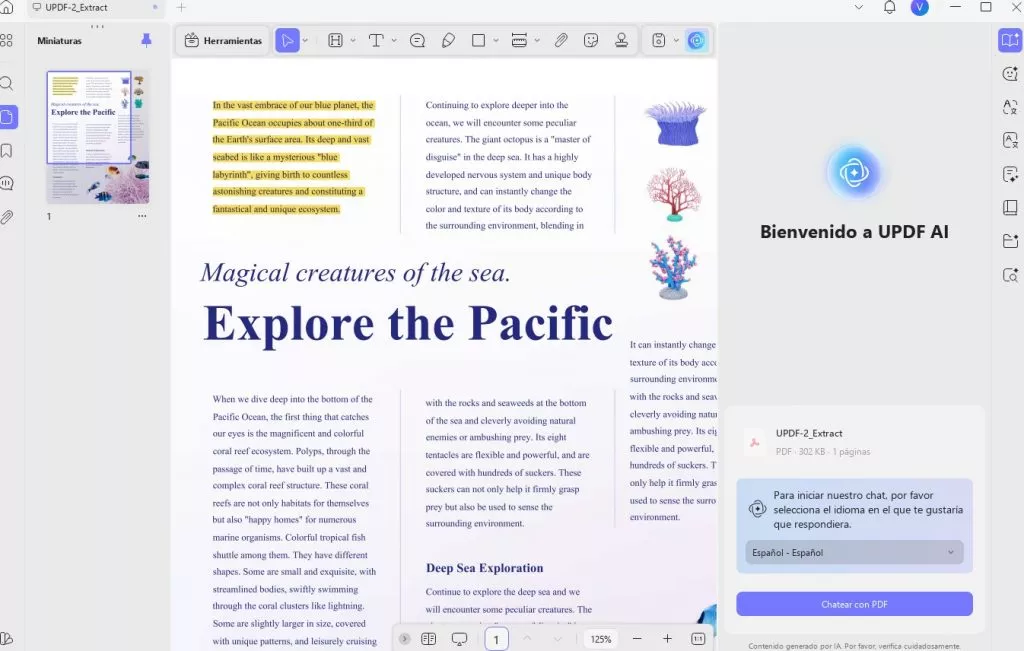
Task: Expand the highlight tool options arrow
Action: point(353,40)
